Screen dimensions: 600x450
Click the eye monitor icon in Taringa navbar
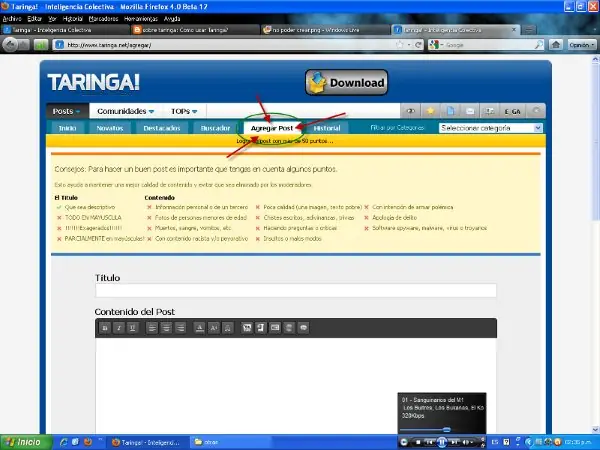tap(411, 111)
